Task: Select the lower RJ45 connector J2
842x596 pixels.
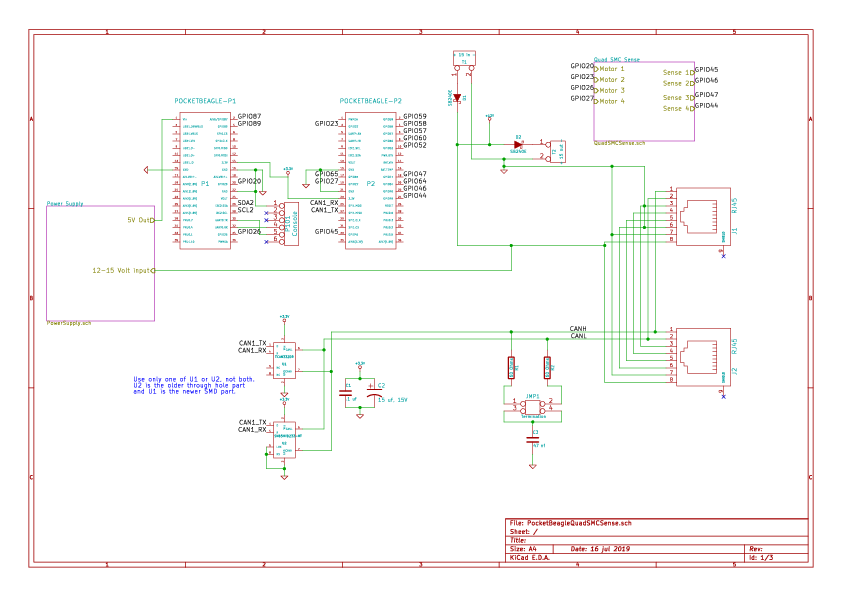Action: [x=703, y=357]
